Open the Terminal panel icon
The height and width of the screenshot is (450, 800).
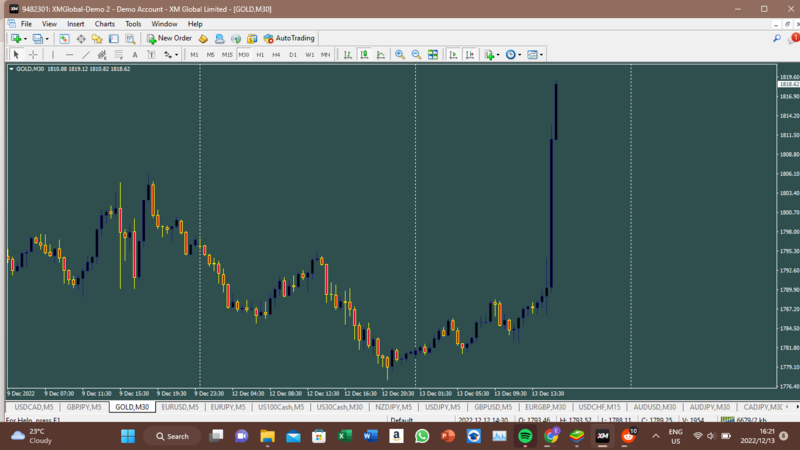coord(113,38)
